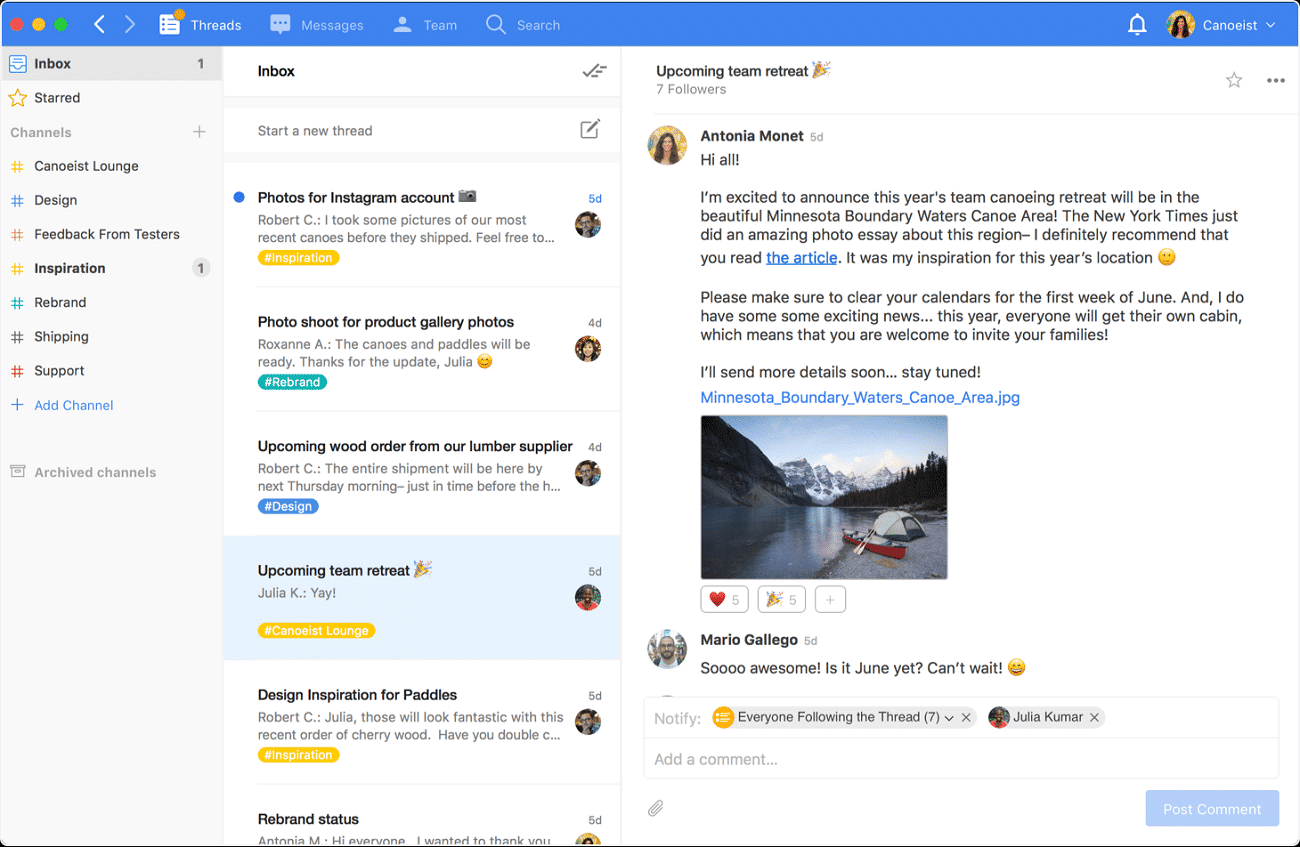Switch to the Messages tab
This screenshot has height=847, width=1300.
click(316, 24)
